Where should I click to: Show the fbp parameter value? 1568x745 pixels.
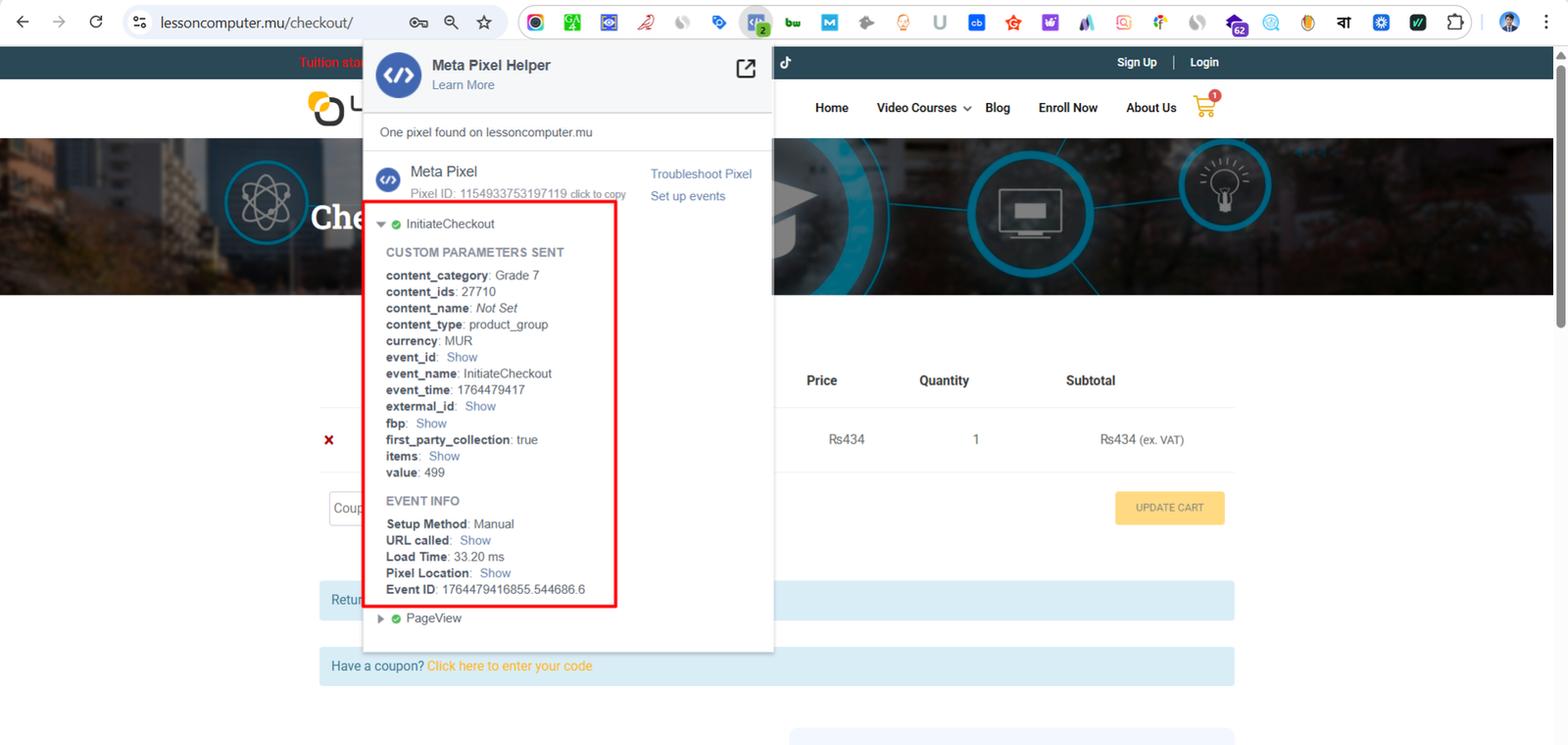point(431,423)
